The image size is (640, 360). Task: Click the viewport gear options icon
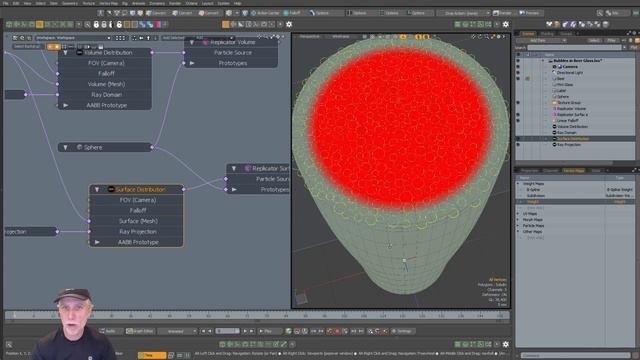tap(498, 37)
